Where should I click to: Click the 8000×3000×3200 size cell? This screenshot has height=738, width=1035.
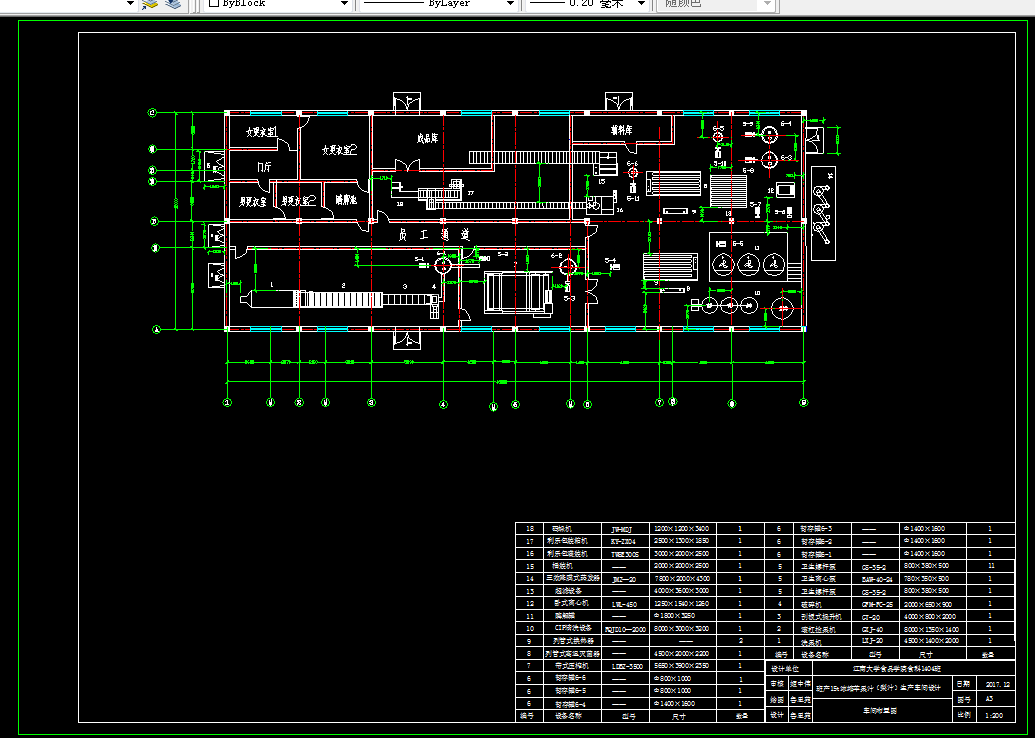click(x=681, y=628)
